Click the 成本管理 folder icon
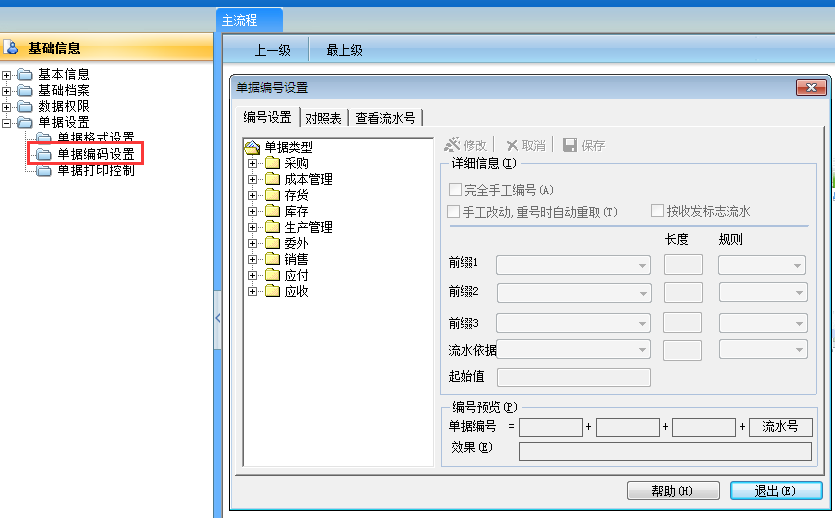The image size is (835, 518). click(272, 179)
